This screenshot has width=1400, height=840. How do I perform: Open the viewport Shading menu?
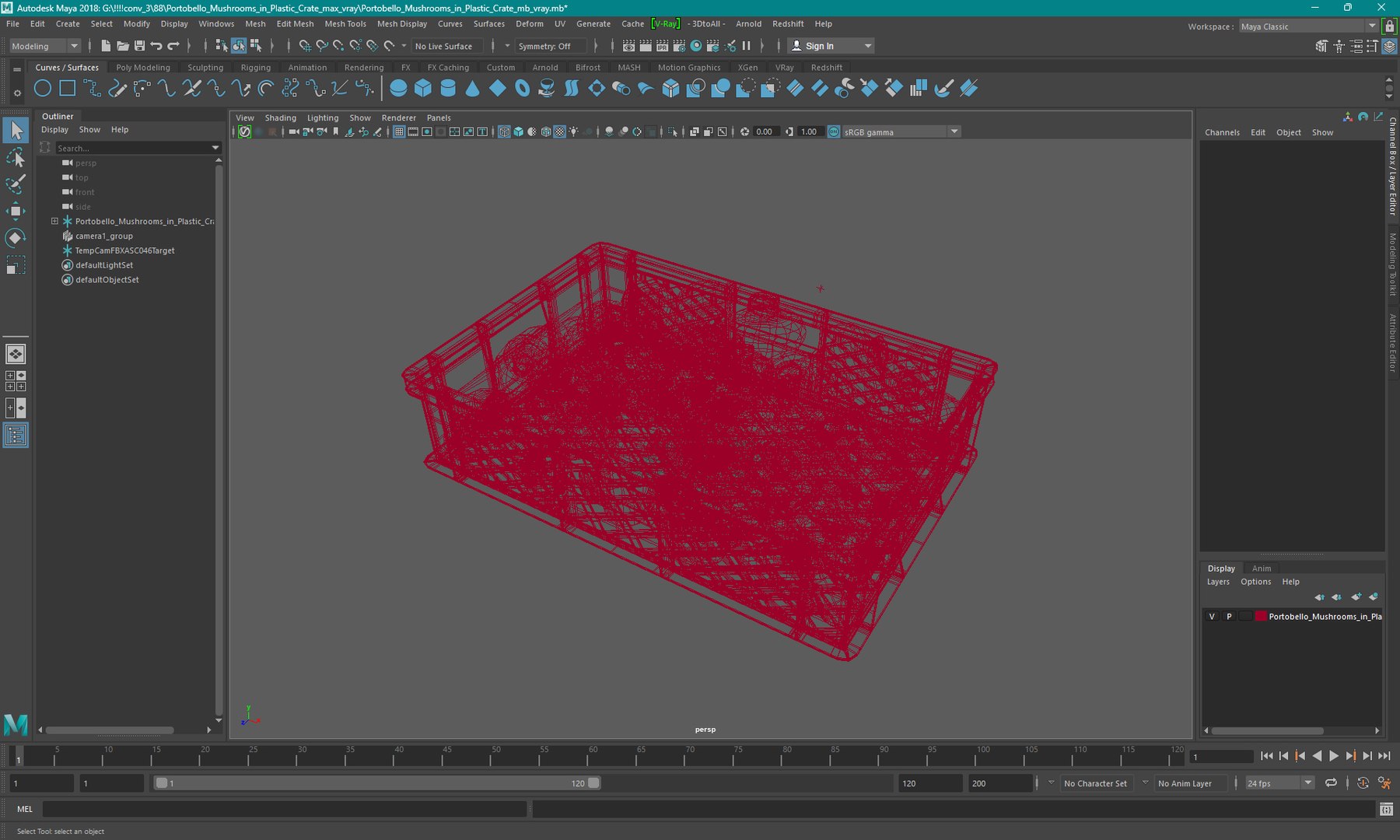(x=280, y=118)
